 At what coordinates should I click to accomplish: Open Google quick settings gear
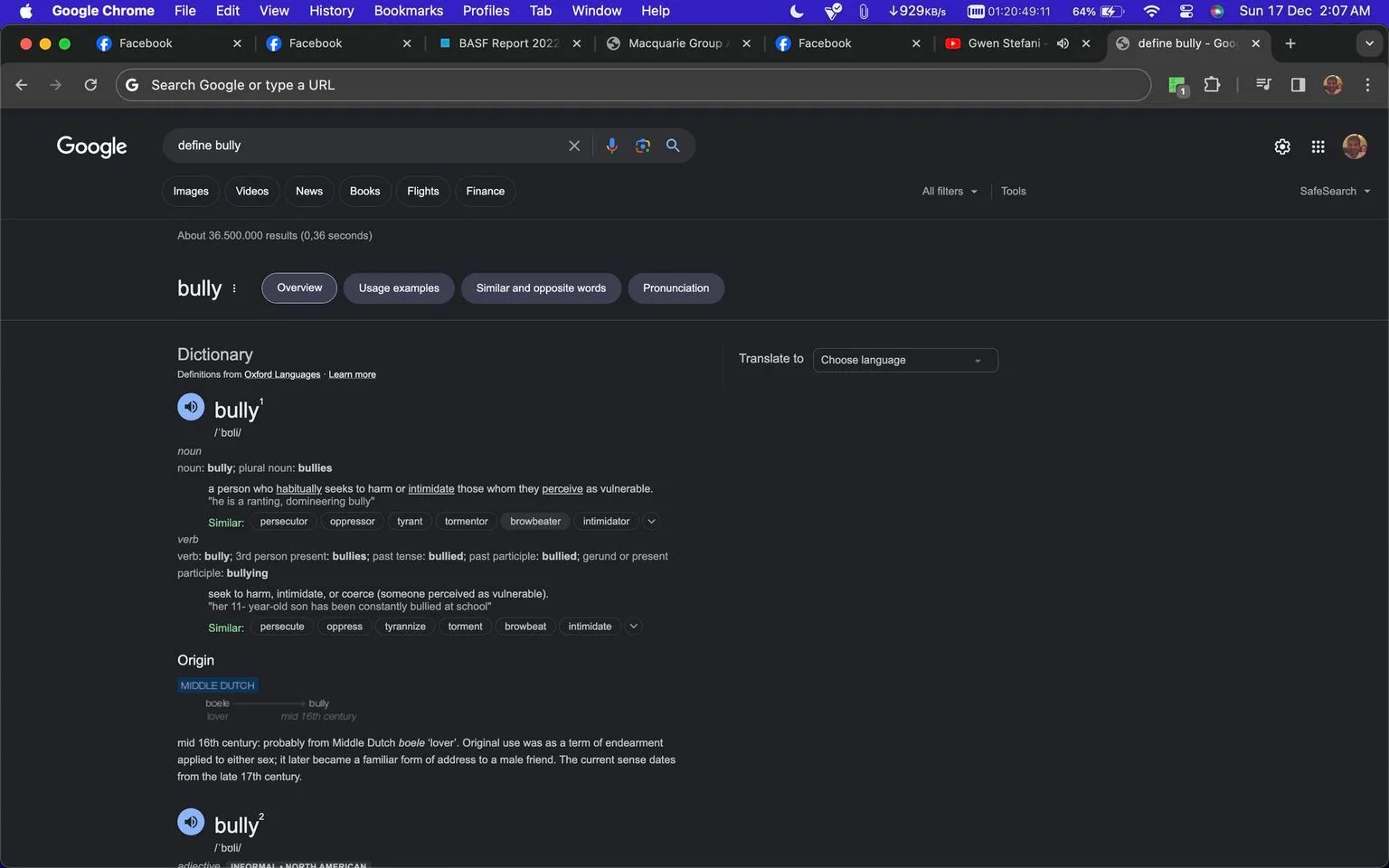(1282, 146)
